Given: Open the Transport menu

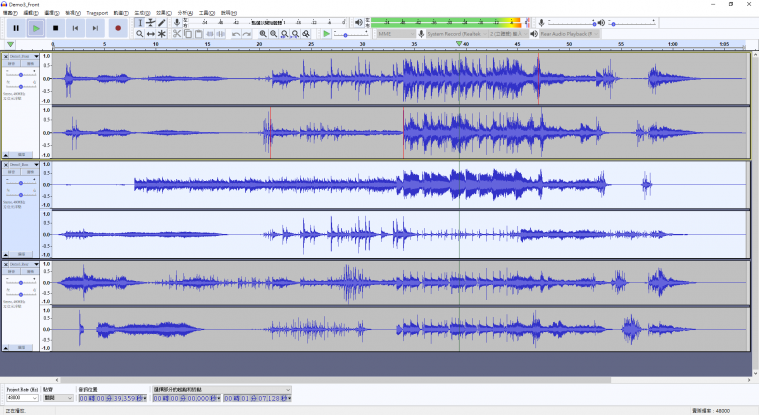Looking at the screenshot, I should tap(97, 13).
